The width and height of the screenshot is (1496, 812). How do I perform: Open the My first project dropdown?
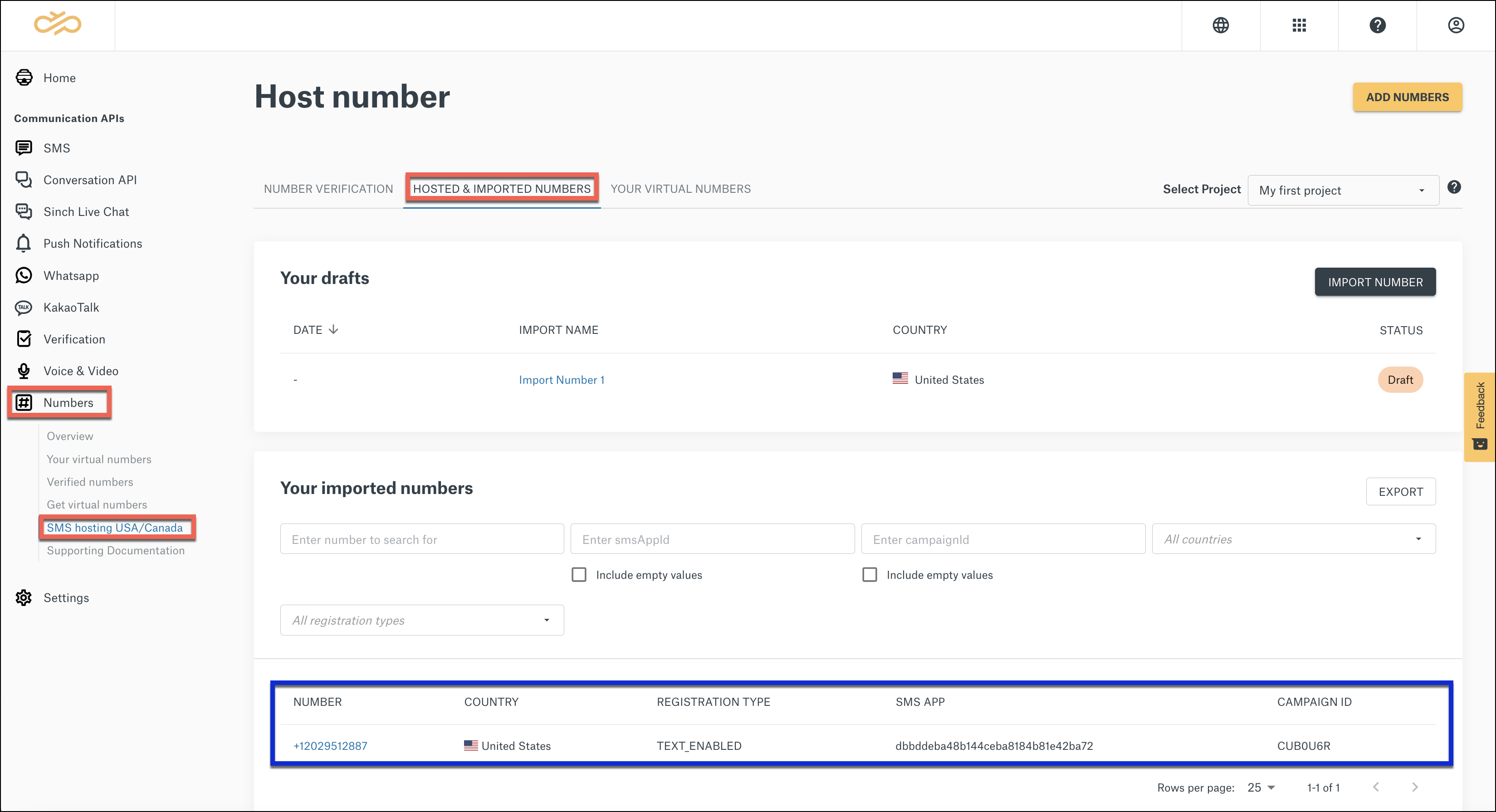[1343, 190]
